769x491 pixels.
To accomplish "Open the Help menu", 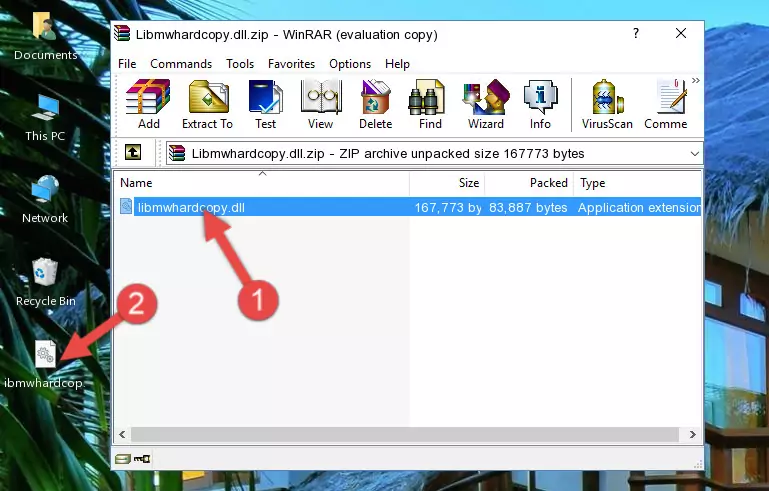I will 397,64.
